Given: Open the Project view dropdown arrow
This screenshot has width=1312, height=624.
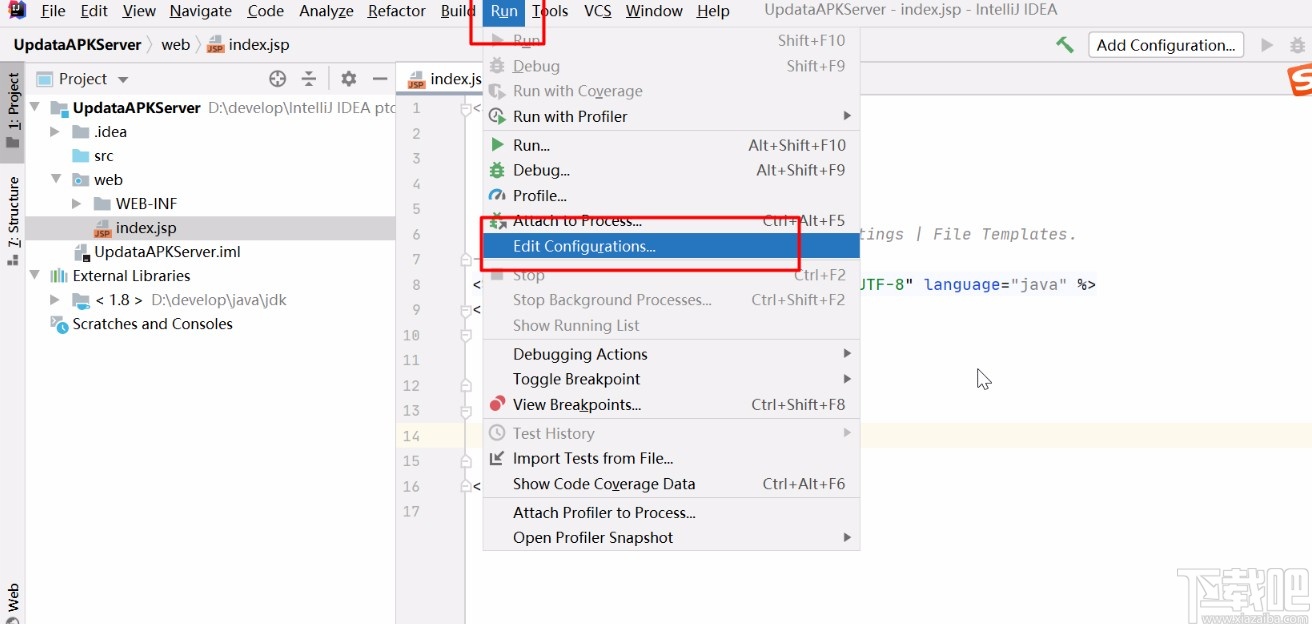Looking at the screenshot, I should click(122, 78).
